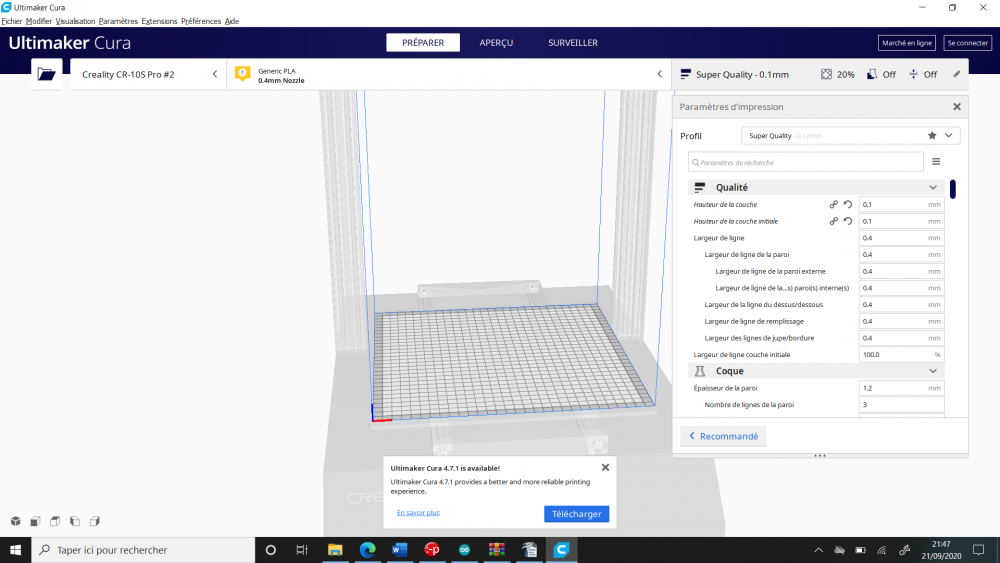
Task: Click the Marché en ligne button
Action: [x=907, y=43]
